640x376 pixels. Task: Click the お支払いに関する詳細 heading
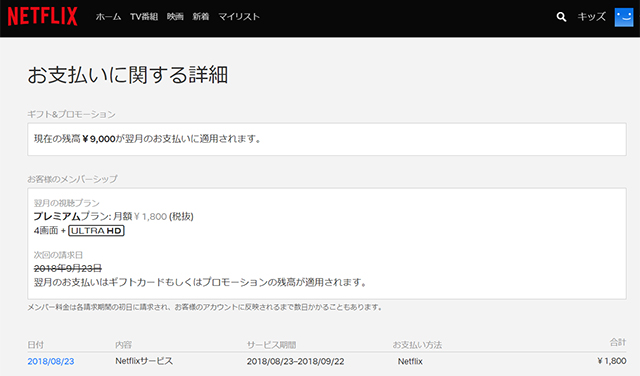point(127,75)
